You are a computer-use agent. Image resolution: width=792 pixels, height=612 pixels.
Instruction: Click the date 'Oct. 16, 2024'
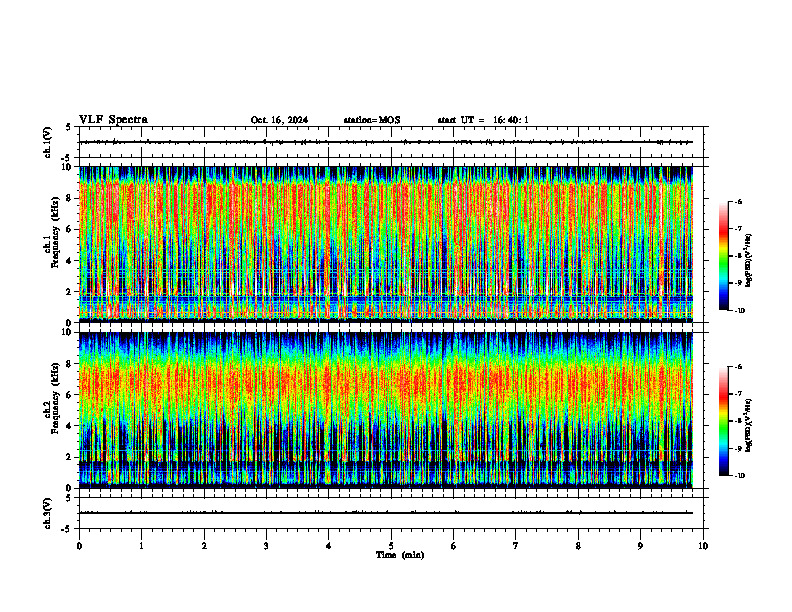(279, 120)
